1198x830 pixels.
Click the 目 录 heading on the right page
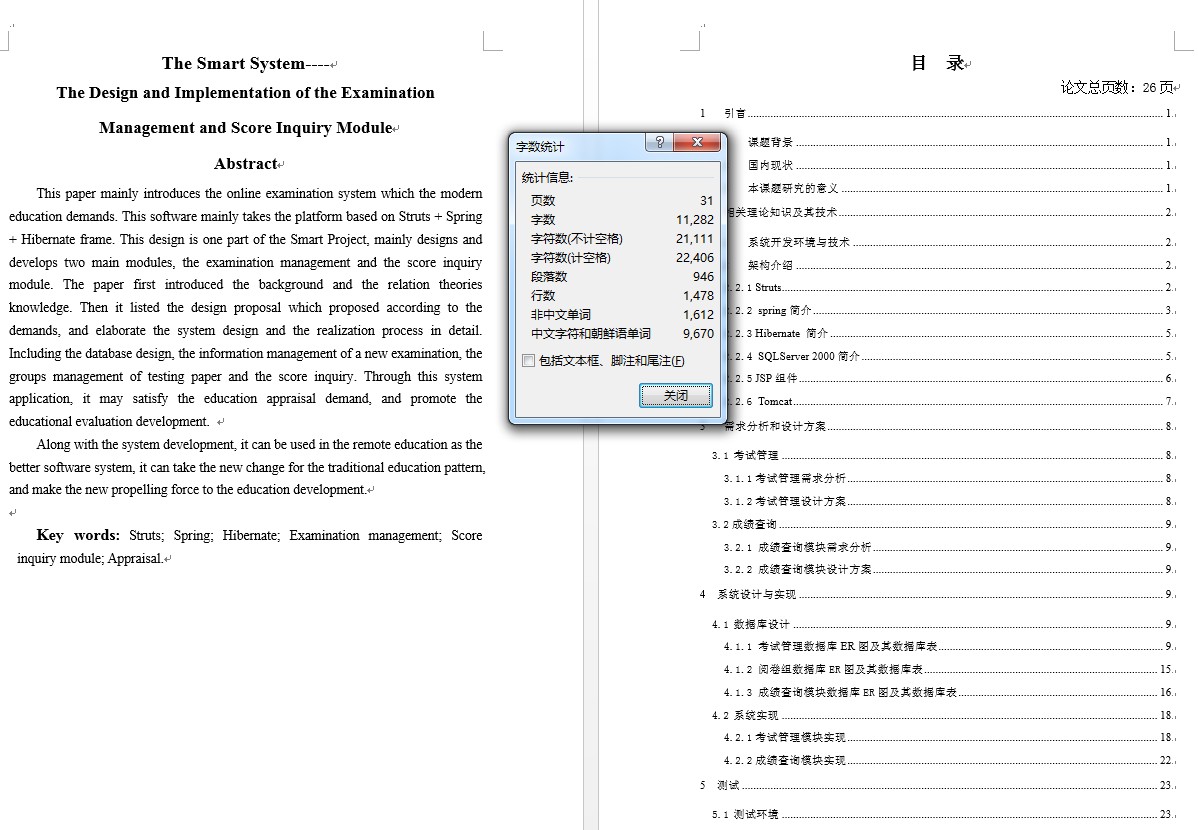point(937,63)
